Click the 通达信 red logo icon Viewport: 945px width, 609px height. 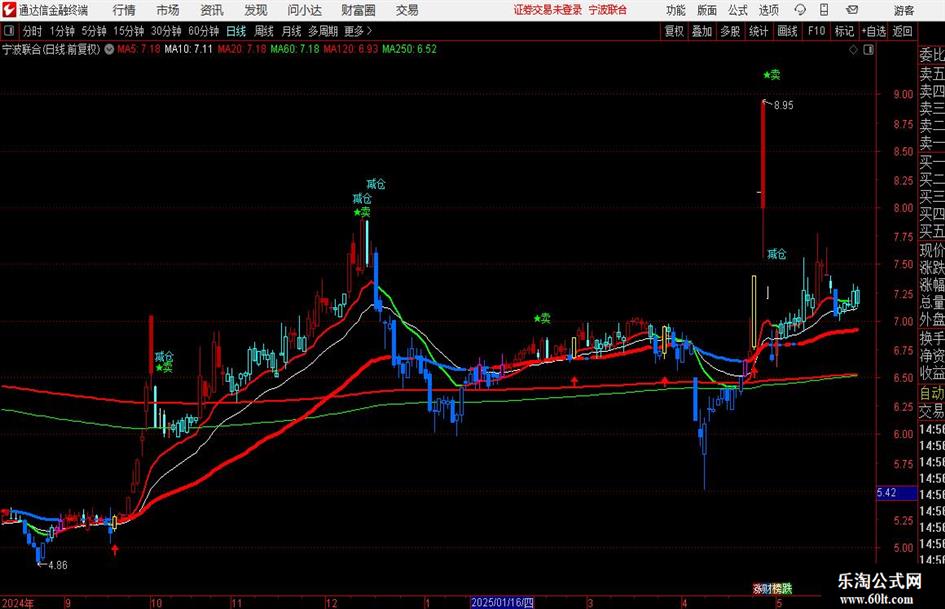pos(9,10)
